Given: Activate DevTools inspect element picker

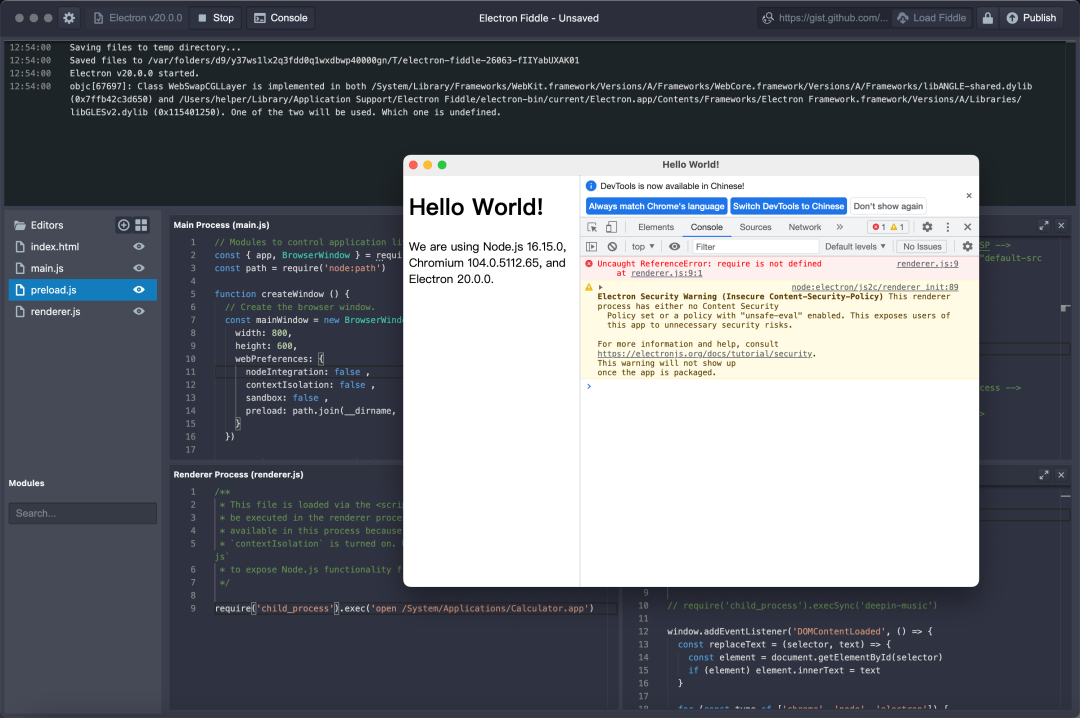Looking at the screenshot, I should click(592, 227).
